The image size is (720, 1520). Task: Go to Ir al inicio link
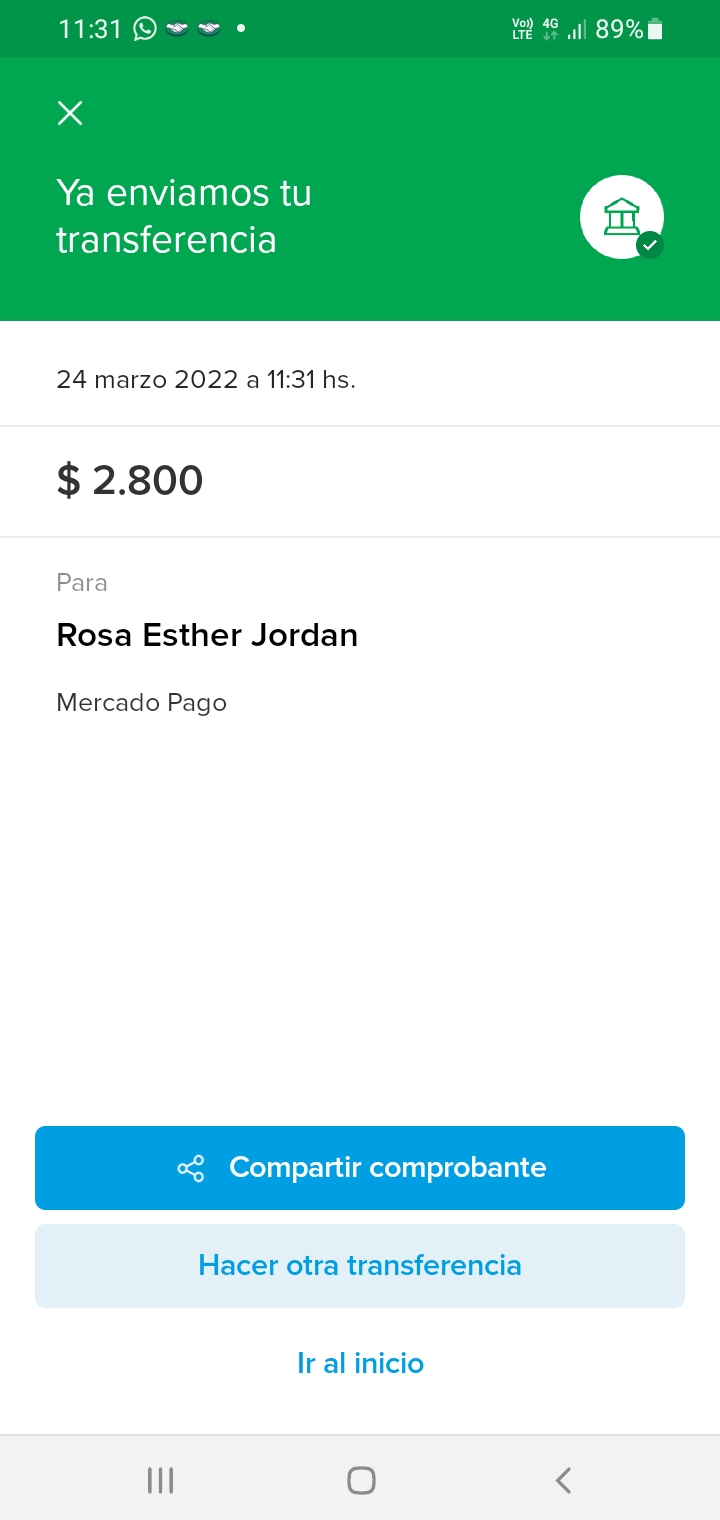pyautogui.click(x=360, y=1363)
